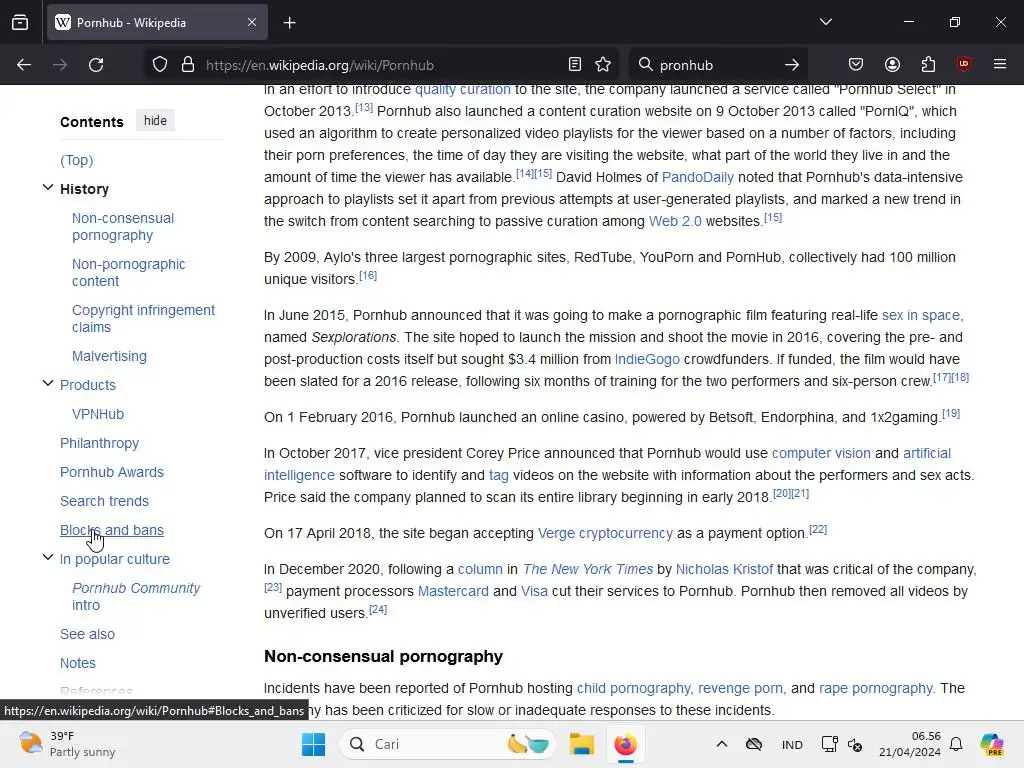Screen dimensions: 1024x768
Task: View site security via the padlock icon
Action: pyautogui.click(x=188, y=65)
